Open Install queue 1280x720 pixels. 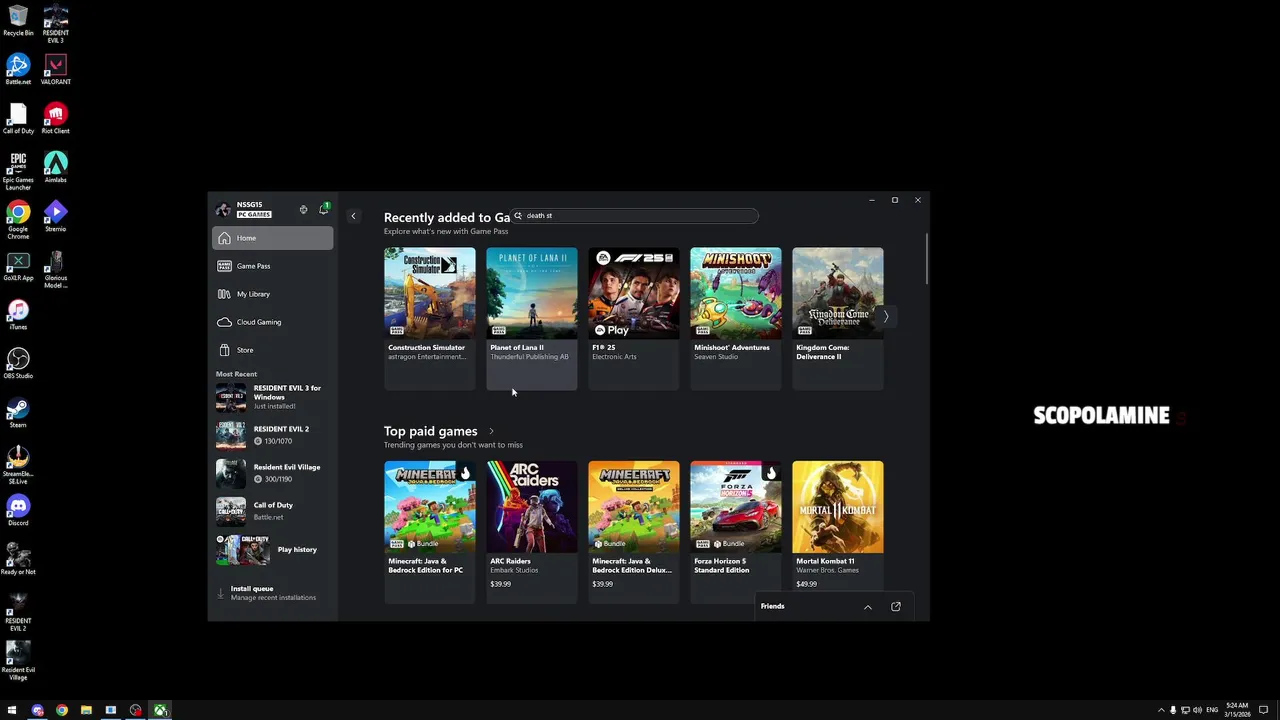[x=272, y=593]
